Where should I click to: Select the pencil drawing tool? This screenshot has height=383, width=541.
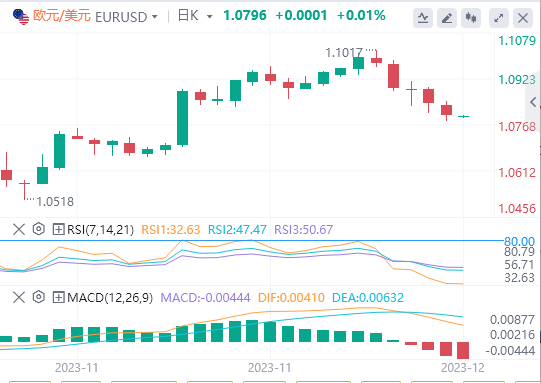coord(447,18)
